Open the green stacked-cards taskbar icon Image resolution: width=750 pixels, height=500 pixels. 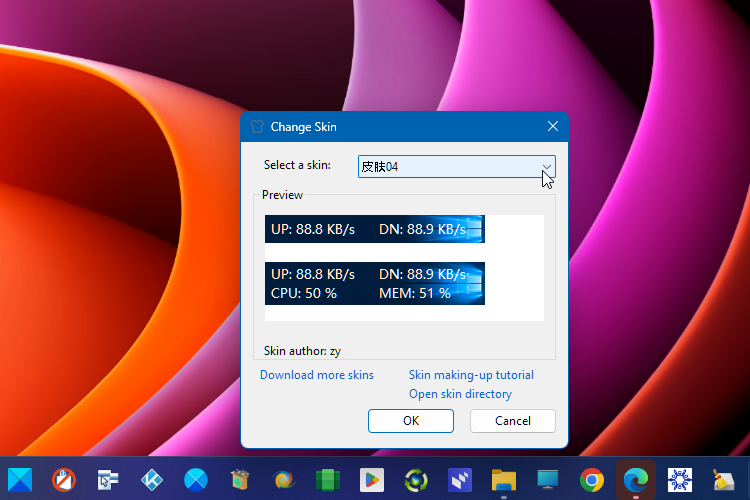point(328,479)
